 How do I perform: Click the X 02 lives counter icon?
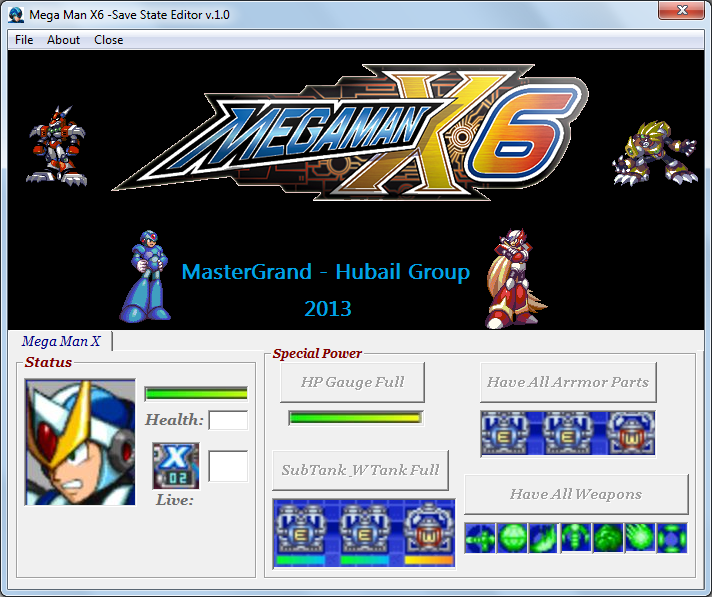coord(176,466)
